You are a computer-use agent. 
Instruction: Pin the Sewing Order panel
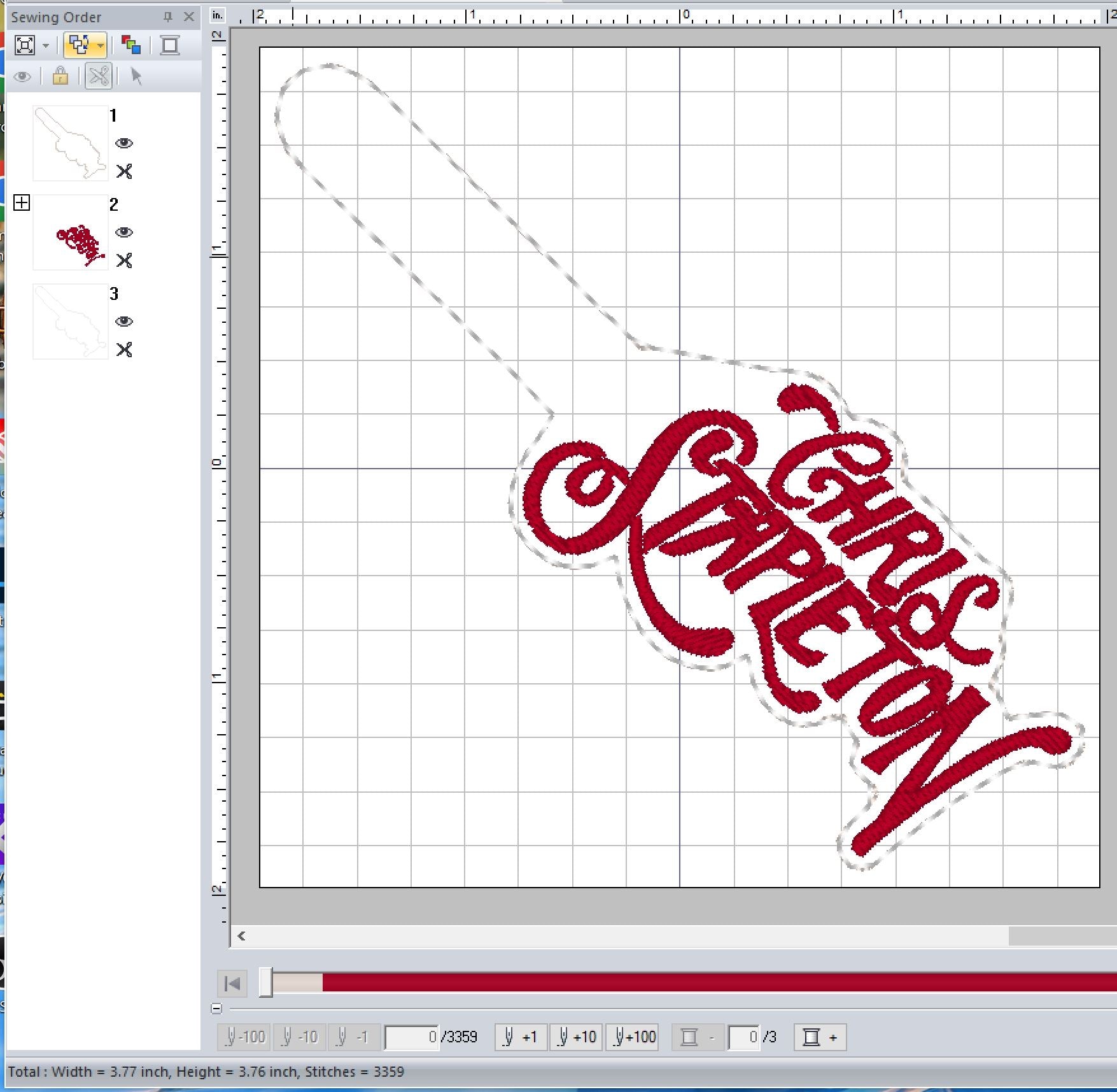pos(168,17)
